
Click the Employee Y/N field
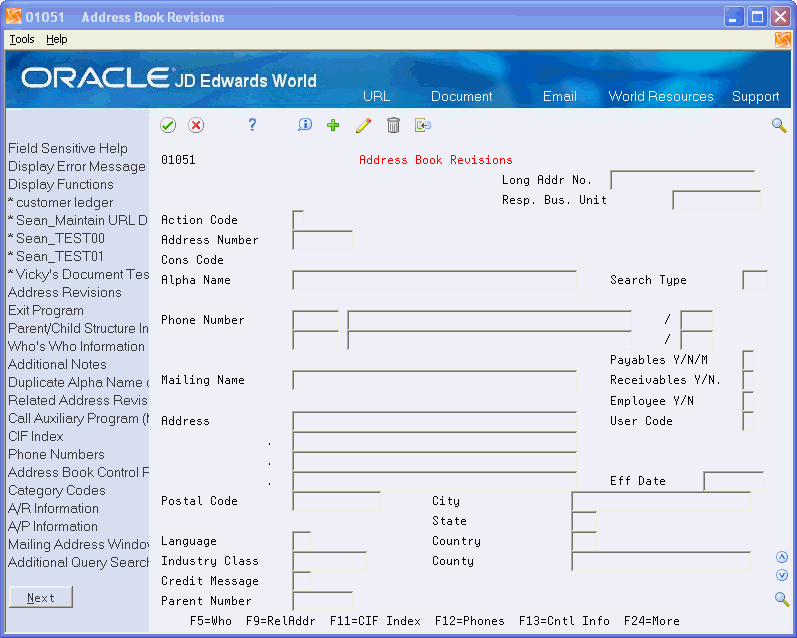tap(748, 401)
